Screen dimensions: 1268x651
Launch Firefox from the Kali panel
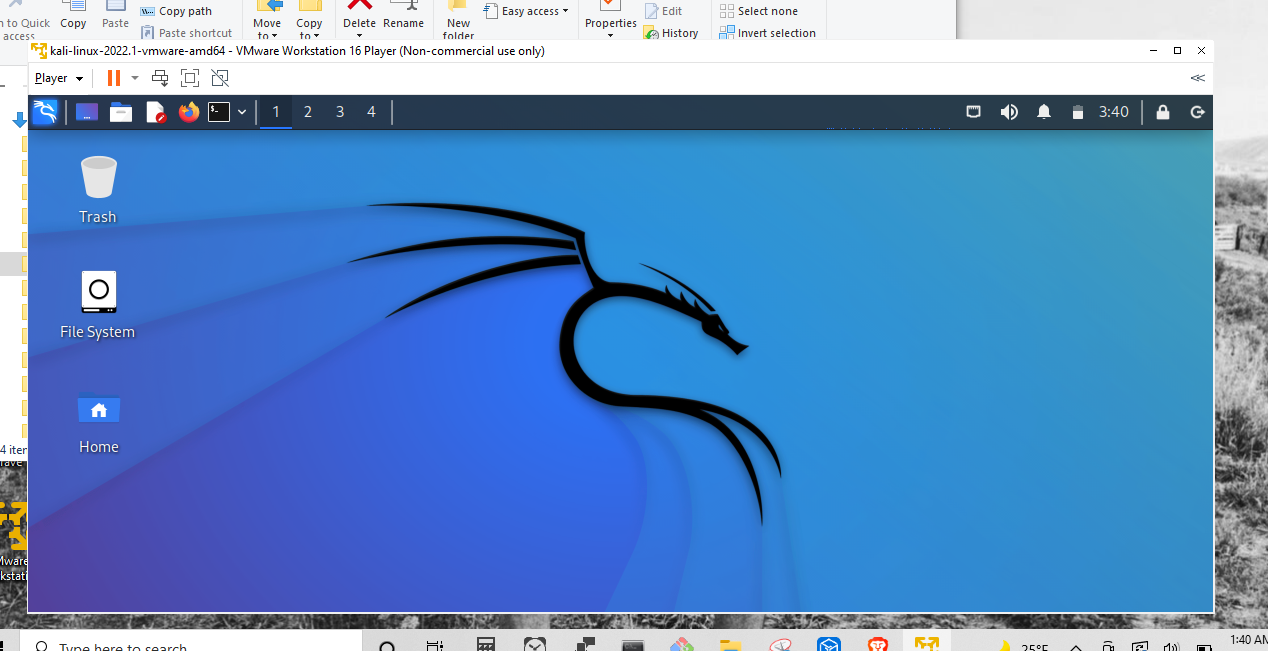pyautogui.click(x=189, y=112)
